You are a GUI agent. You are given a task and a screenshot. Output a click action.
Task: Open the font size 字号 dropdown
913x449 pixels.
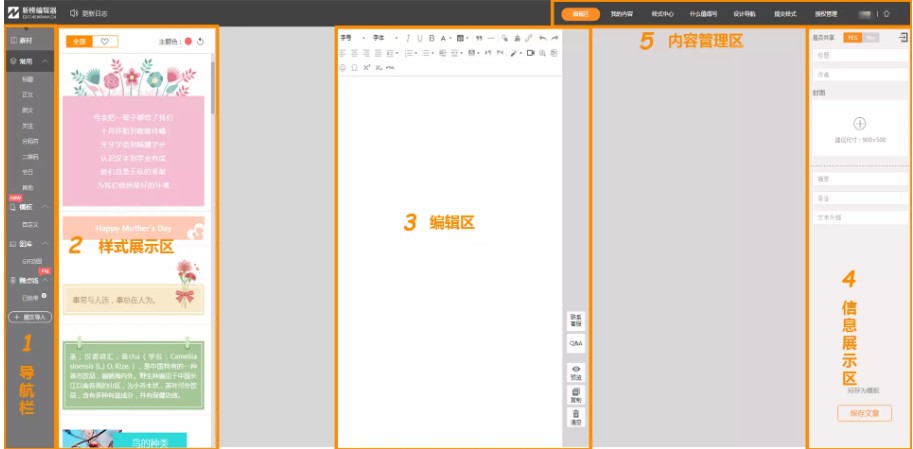click(353, 38)
